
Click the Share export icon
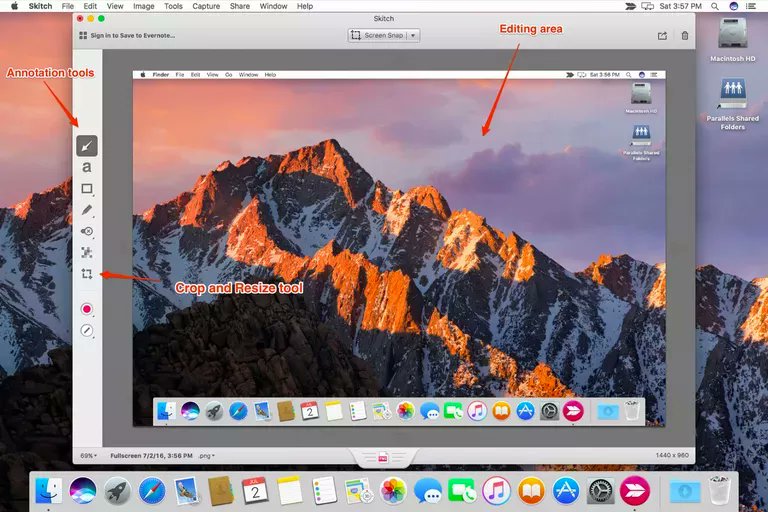[662, 35]
